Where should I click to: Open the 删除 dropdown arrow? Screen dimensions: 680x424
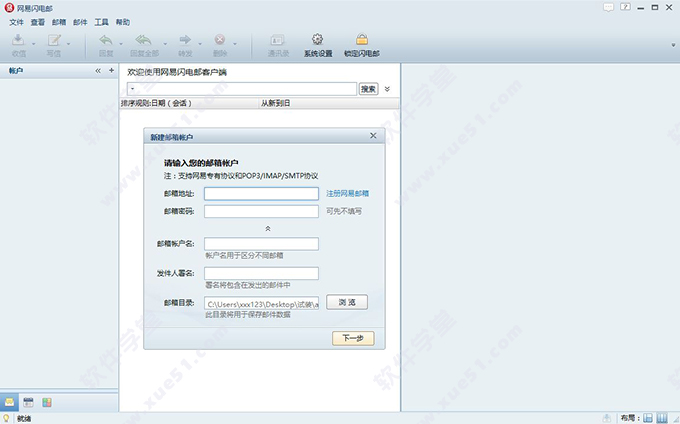pyautogui.click(x=235, y=44)
